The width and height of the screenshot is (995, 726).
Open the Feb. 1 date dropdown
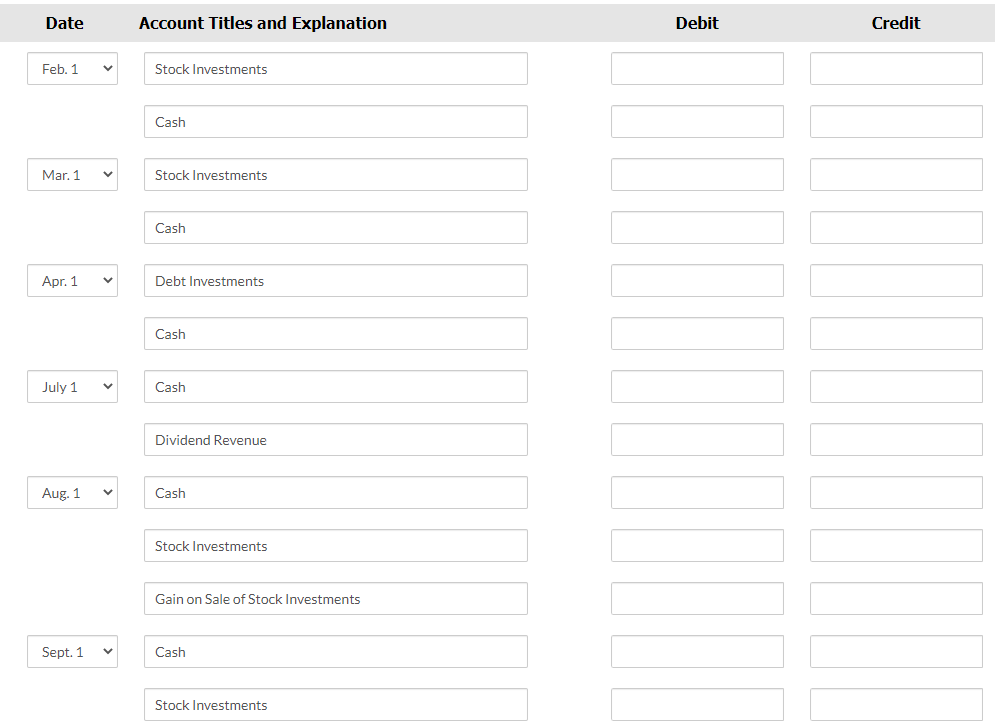pos(72,69)
